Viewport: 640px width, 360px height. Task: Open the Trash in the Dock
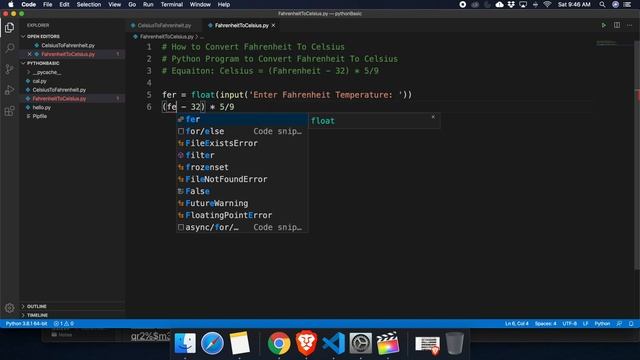[x=454, y=343]
